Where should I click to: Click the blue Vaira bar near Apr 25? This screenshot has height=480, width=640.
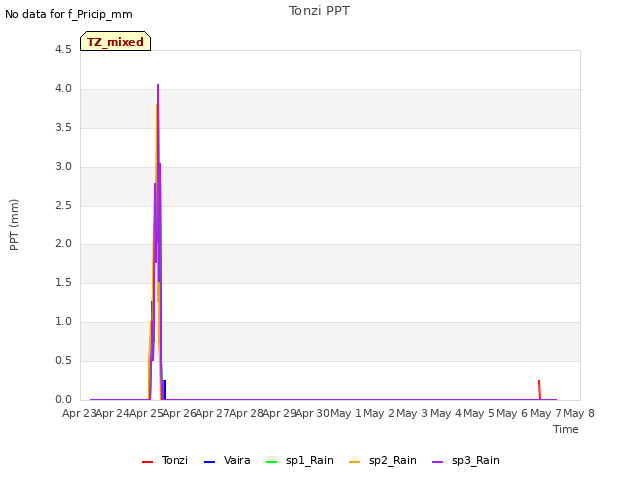[164, 390]
